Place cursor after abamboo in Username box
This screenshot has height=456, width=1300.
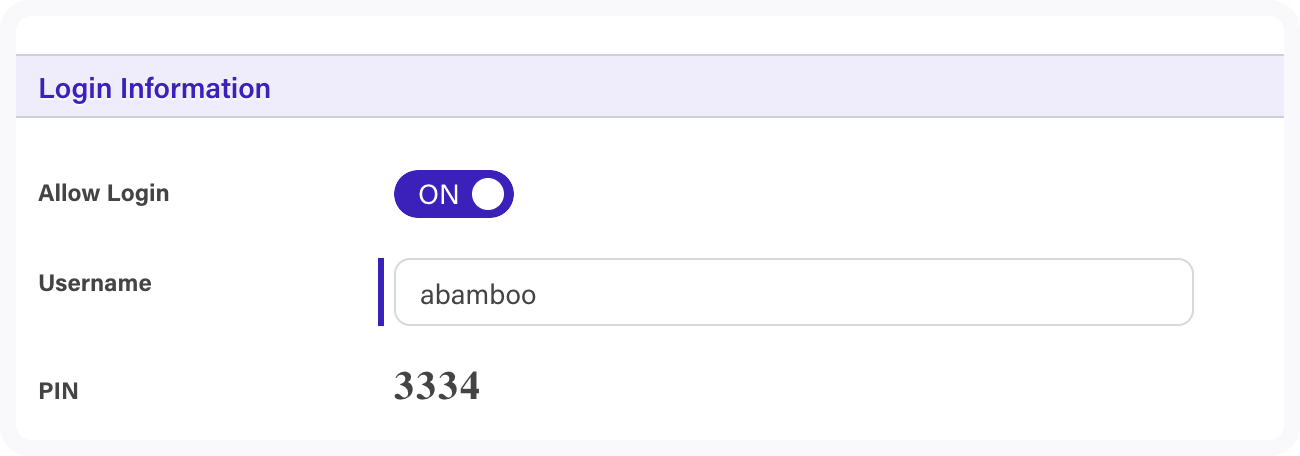coord(540,295)
